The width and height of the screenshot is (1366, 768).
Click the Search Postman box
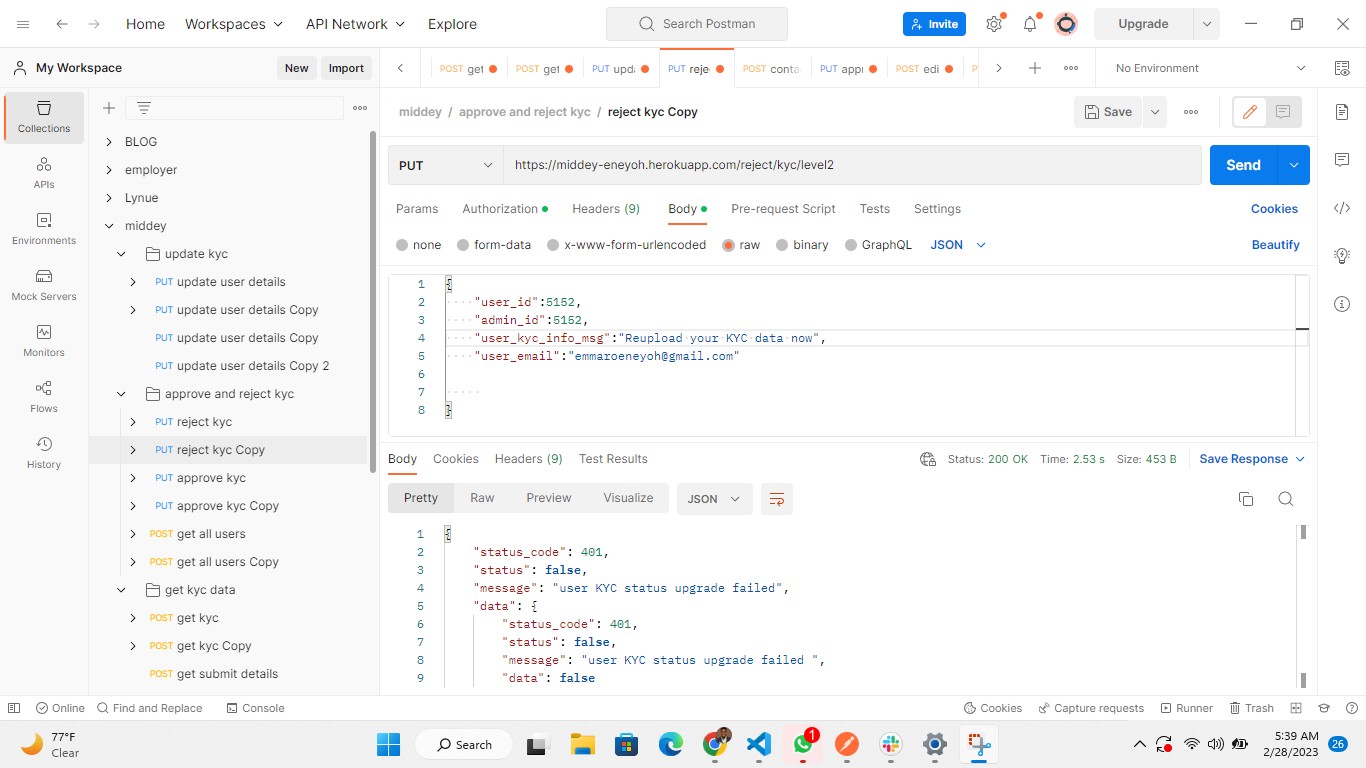(x=697, y=24)
